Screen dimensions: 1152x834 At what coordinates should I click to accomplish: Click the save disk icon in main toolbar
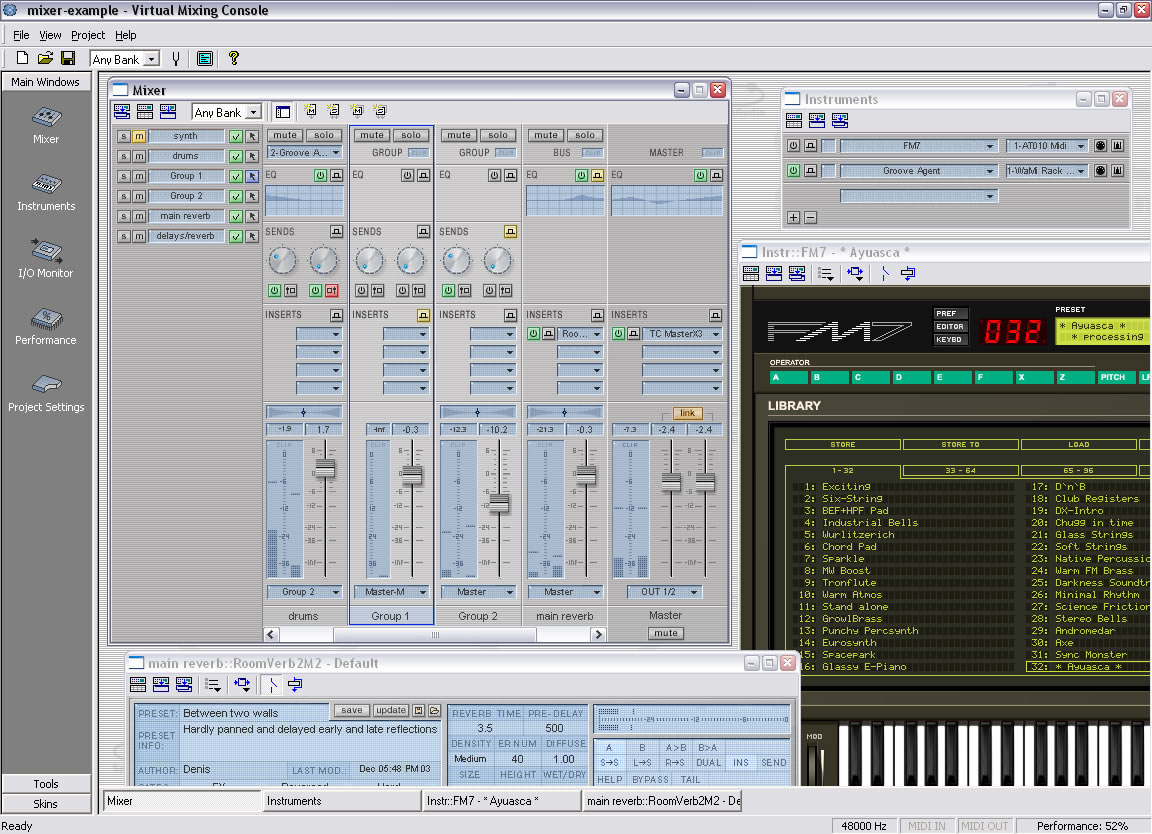click(68, 58)
